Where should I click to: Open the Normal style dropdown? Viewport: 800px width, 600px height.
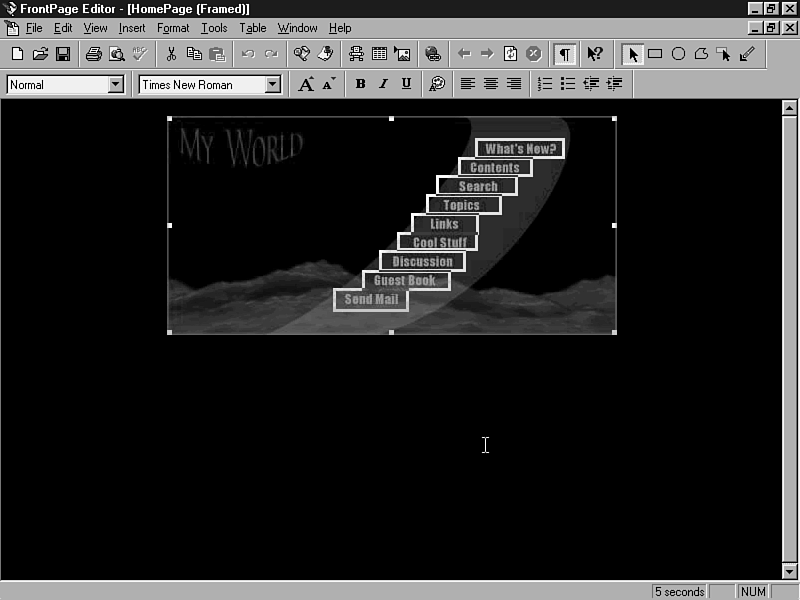click(x=115, y=85)
